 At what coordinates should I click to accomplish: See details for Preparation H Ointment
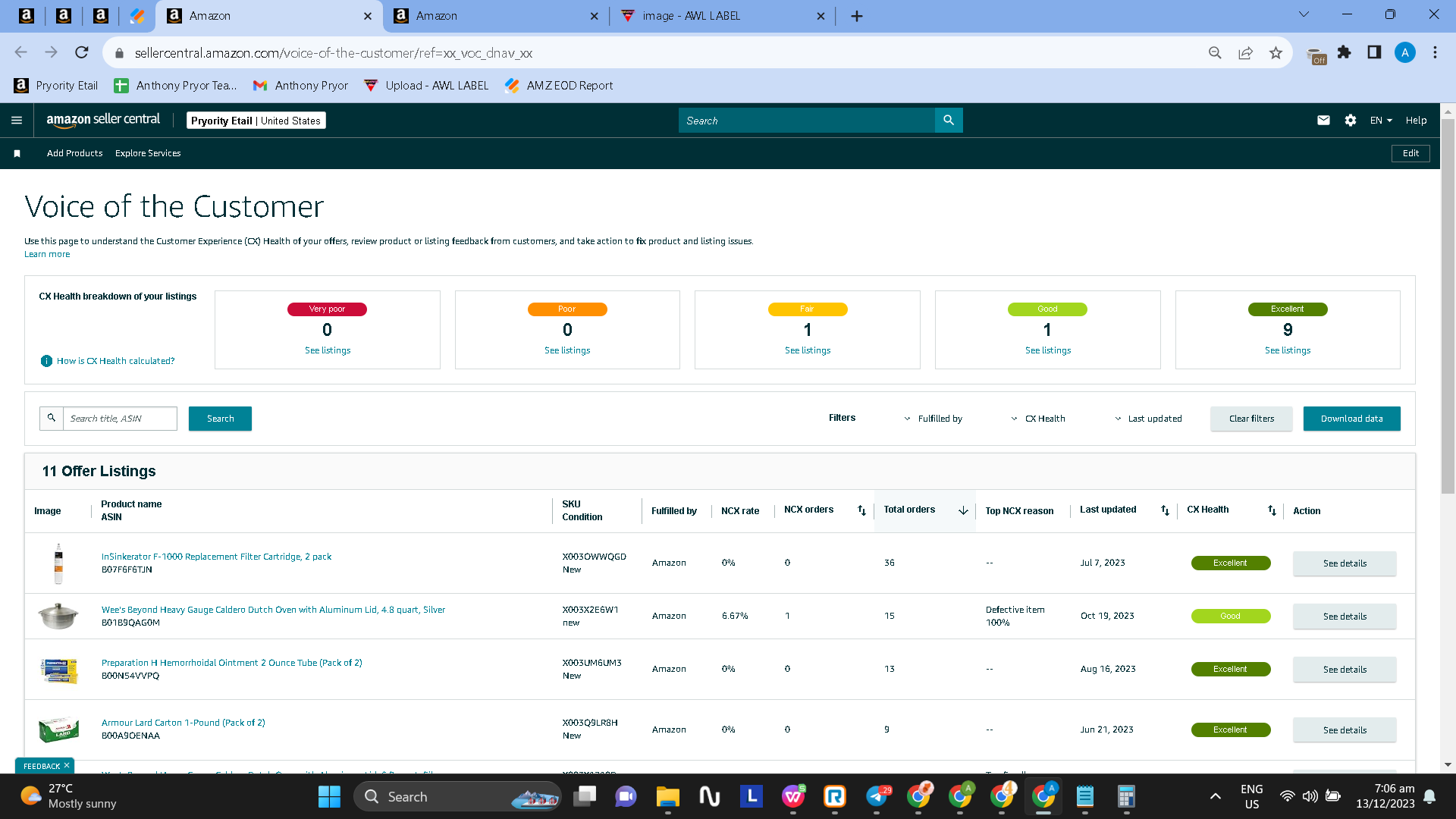click(1345, 670)
